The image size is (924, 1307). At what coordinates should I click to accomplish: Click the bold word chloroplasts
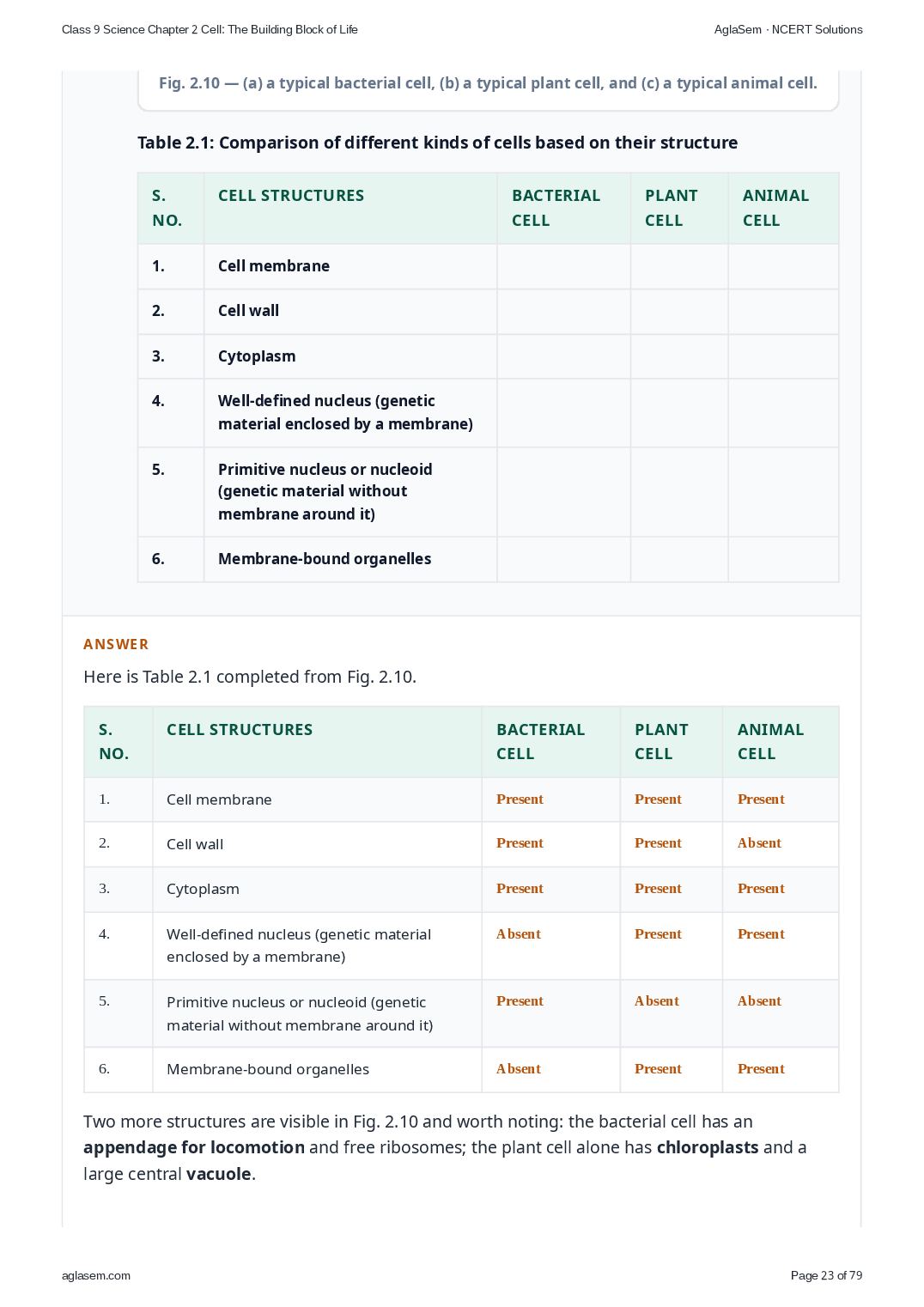pos(708,1147)
